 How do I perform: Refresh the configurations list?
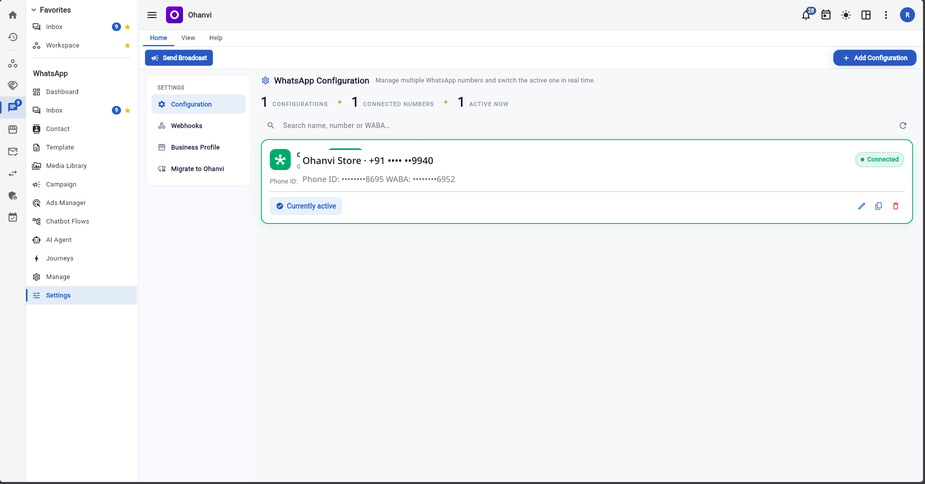pos(903,125)
